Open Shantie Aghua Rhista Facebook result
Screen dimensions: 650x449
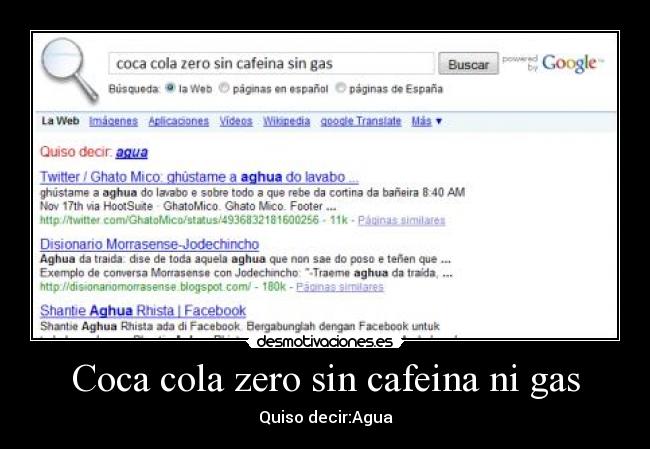143,311
